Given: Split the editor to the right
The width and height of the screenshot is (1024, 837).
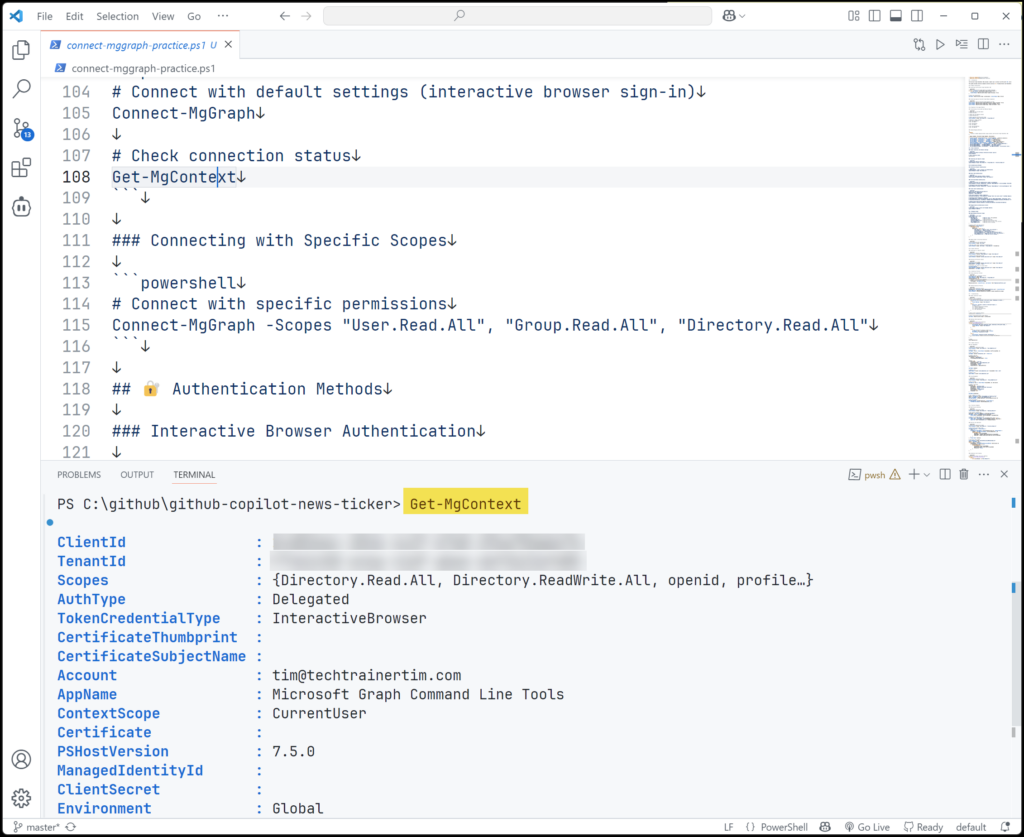Looking at the screenshot, I should [x=983, y=44].
